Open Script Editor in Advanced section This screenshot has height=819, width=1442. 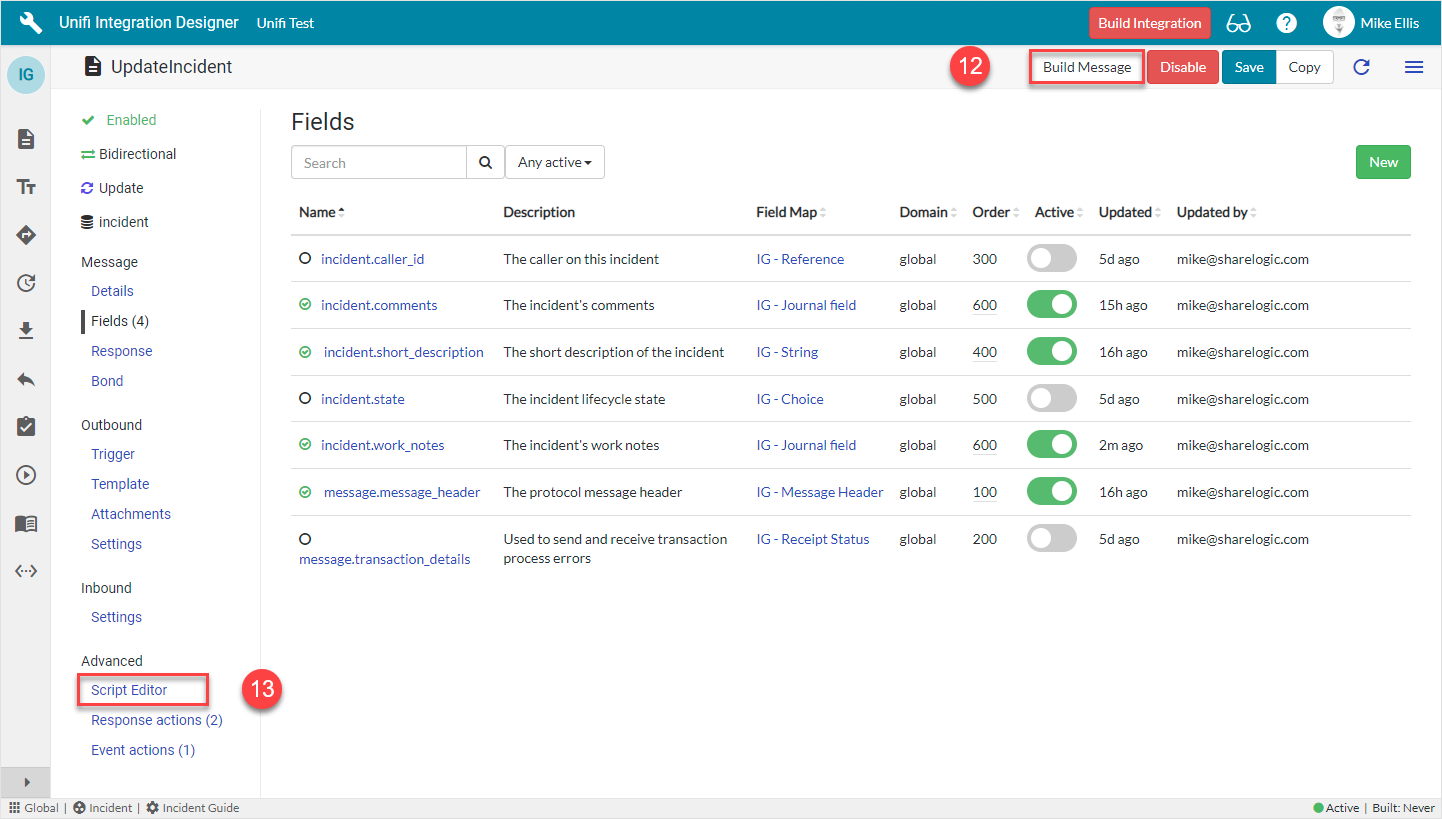coord(129,690)
